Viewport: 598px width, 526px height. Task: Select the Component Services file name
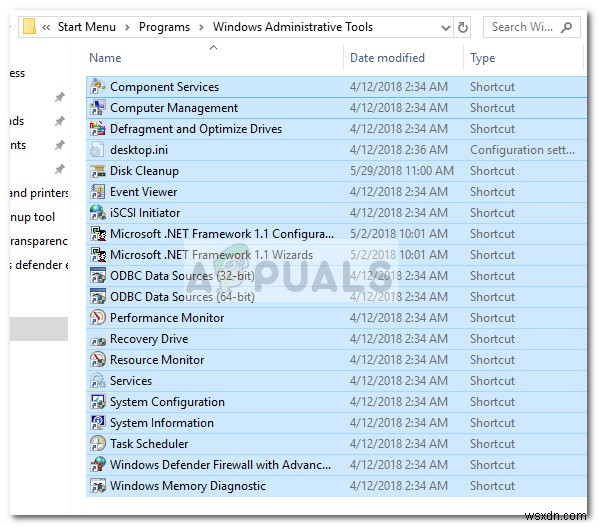point(164,87)
